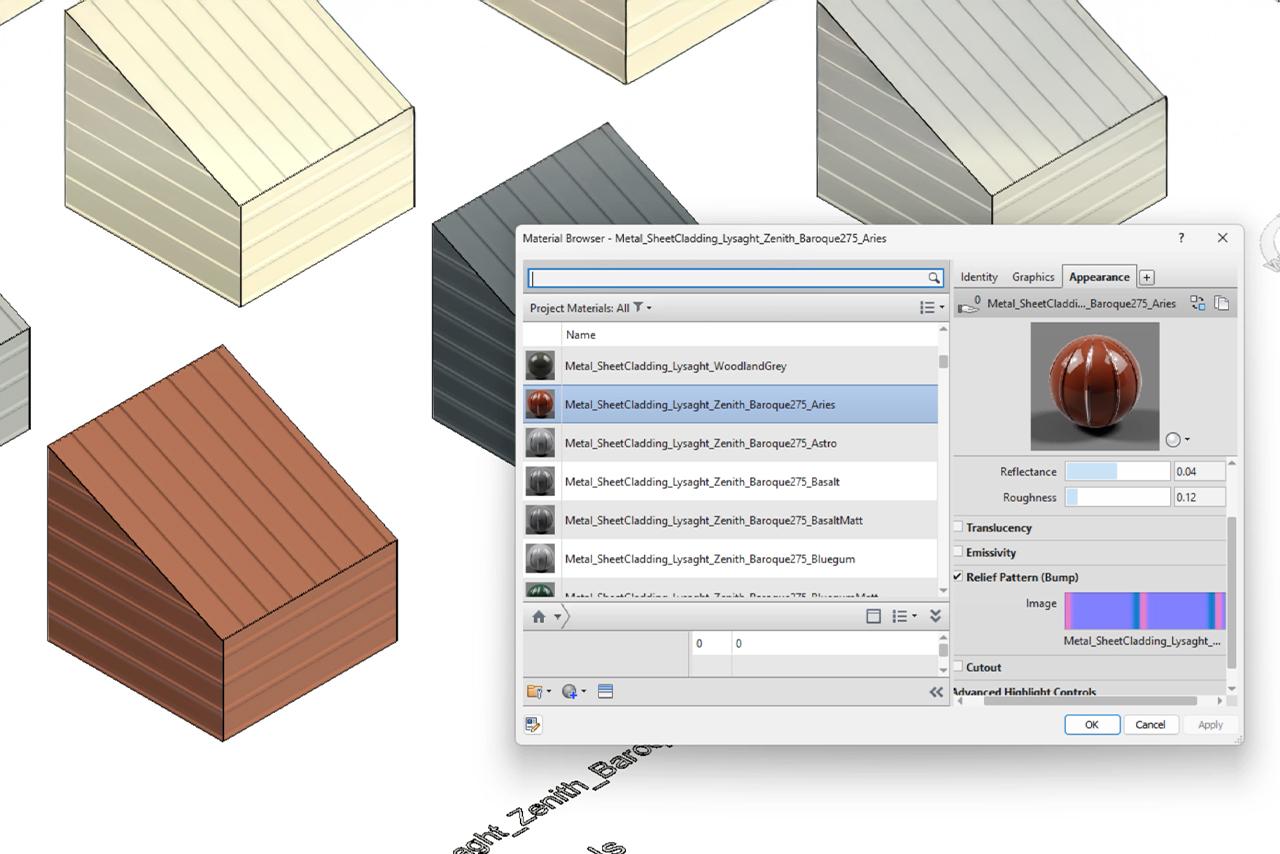The width and height of the screenshot is (1280, 854).
Task: Click the Reflectance value field 0.04
Action: (x=1199, y=471)
